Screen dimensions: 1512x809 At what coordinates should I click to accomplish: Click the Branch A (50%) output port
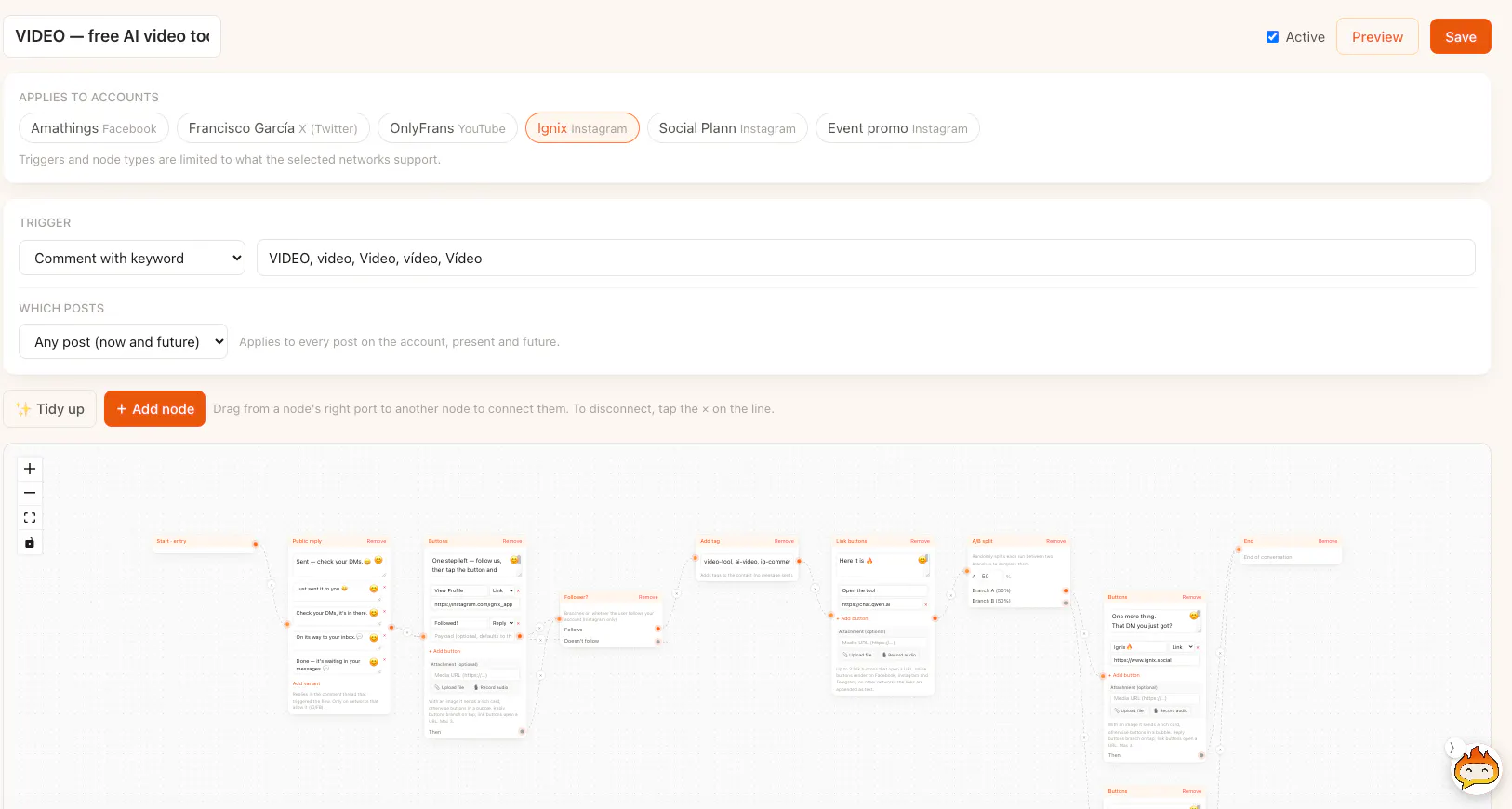(x=1066, y=590)
